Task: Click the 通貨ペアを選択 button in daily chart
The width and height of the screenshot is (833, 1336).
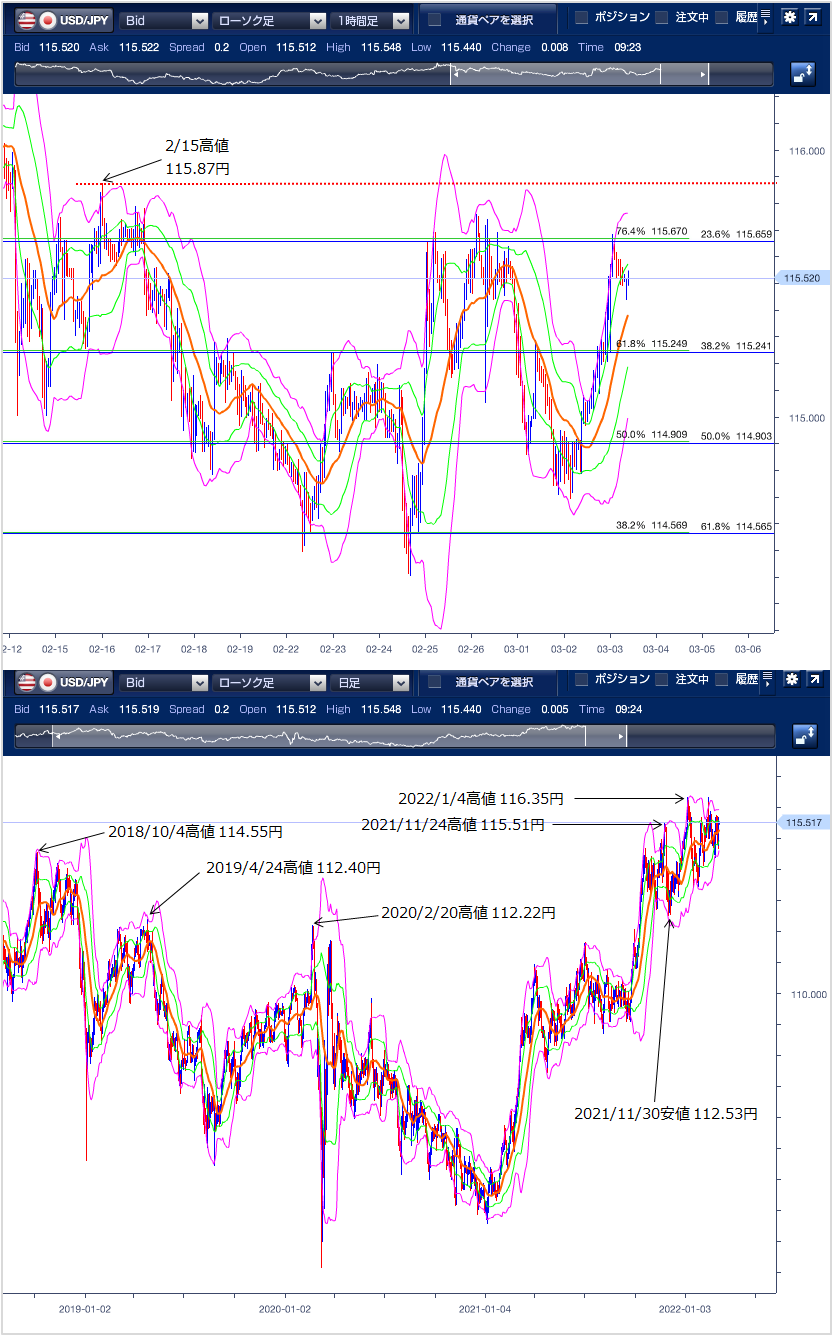Action: (x=492, y=682)
